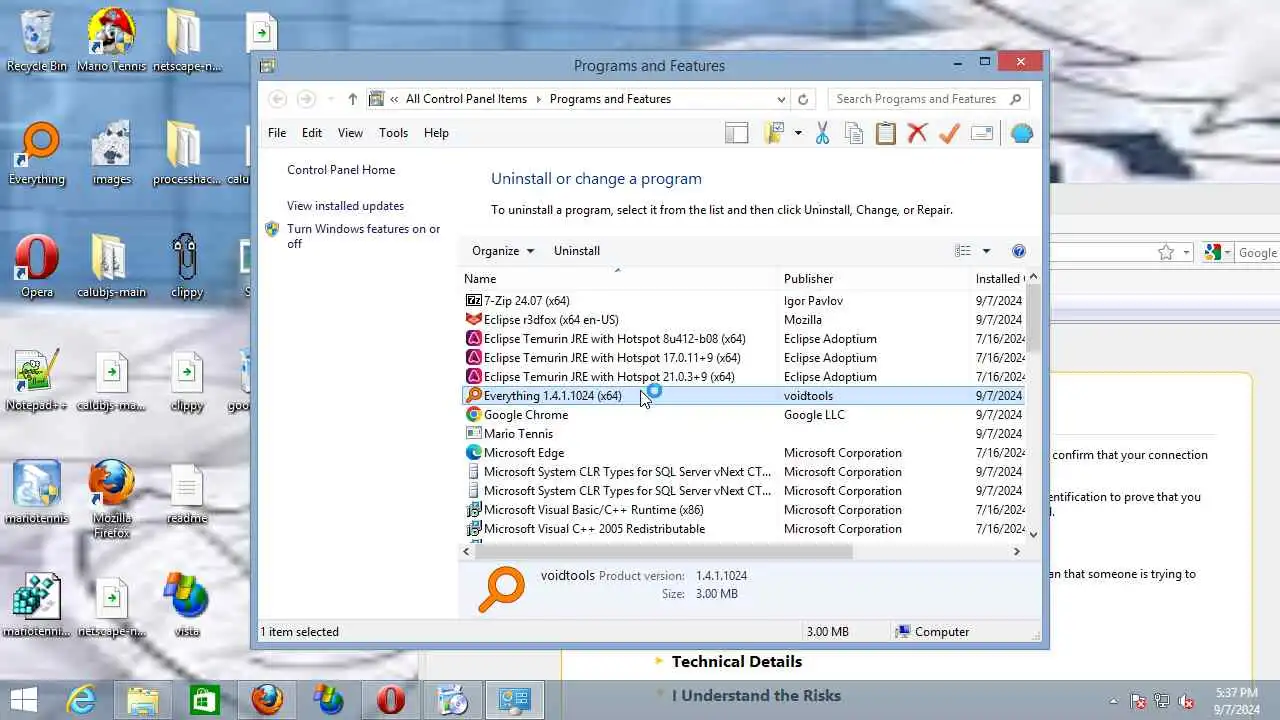
Task: Select Microsoft Edge in program list
Action: coord(743,453)
